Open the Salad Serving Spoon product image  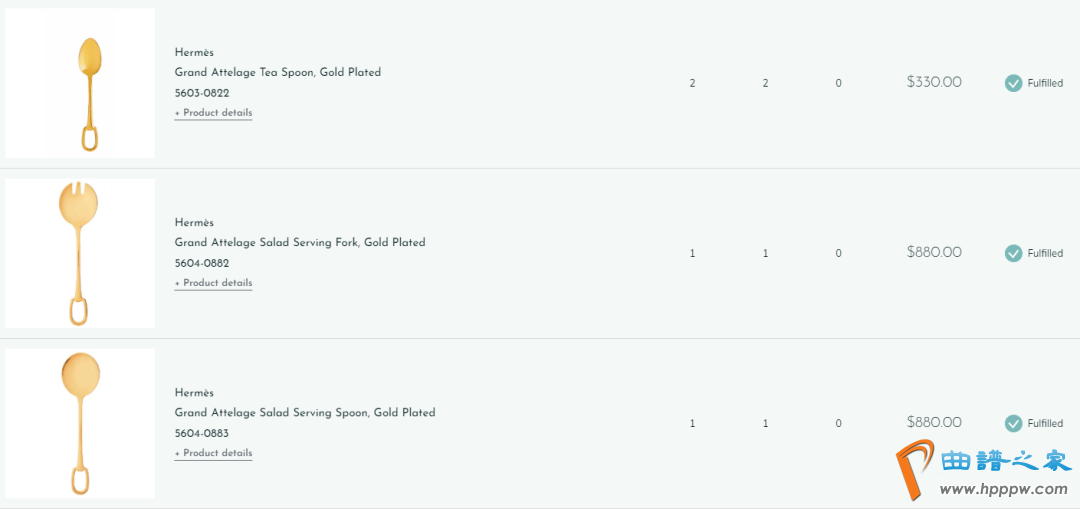(x=80, y=423)
